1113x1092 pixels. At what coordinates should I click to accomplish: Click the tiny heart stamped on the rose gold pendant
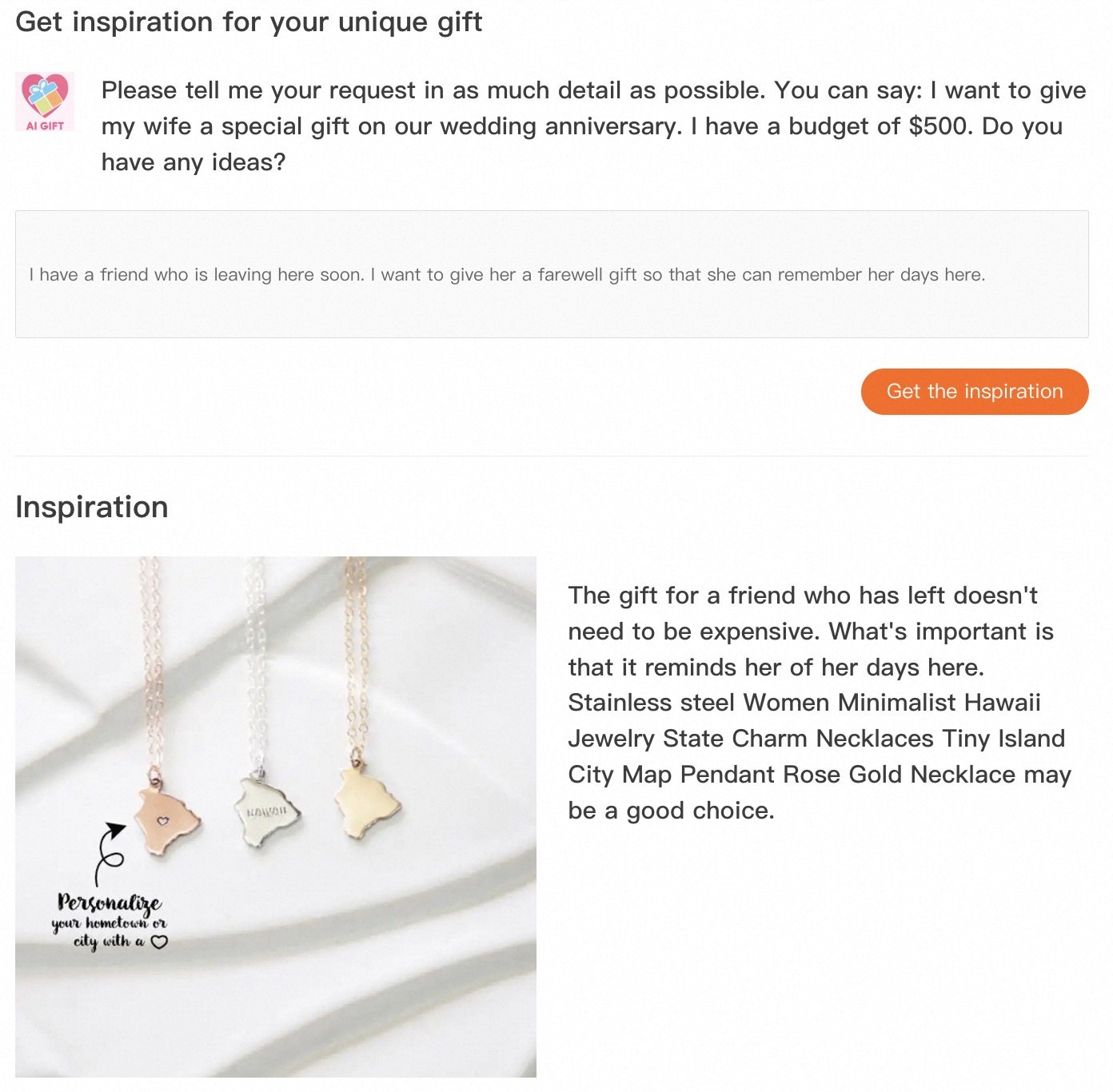point(162,820)
